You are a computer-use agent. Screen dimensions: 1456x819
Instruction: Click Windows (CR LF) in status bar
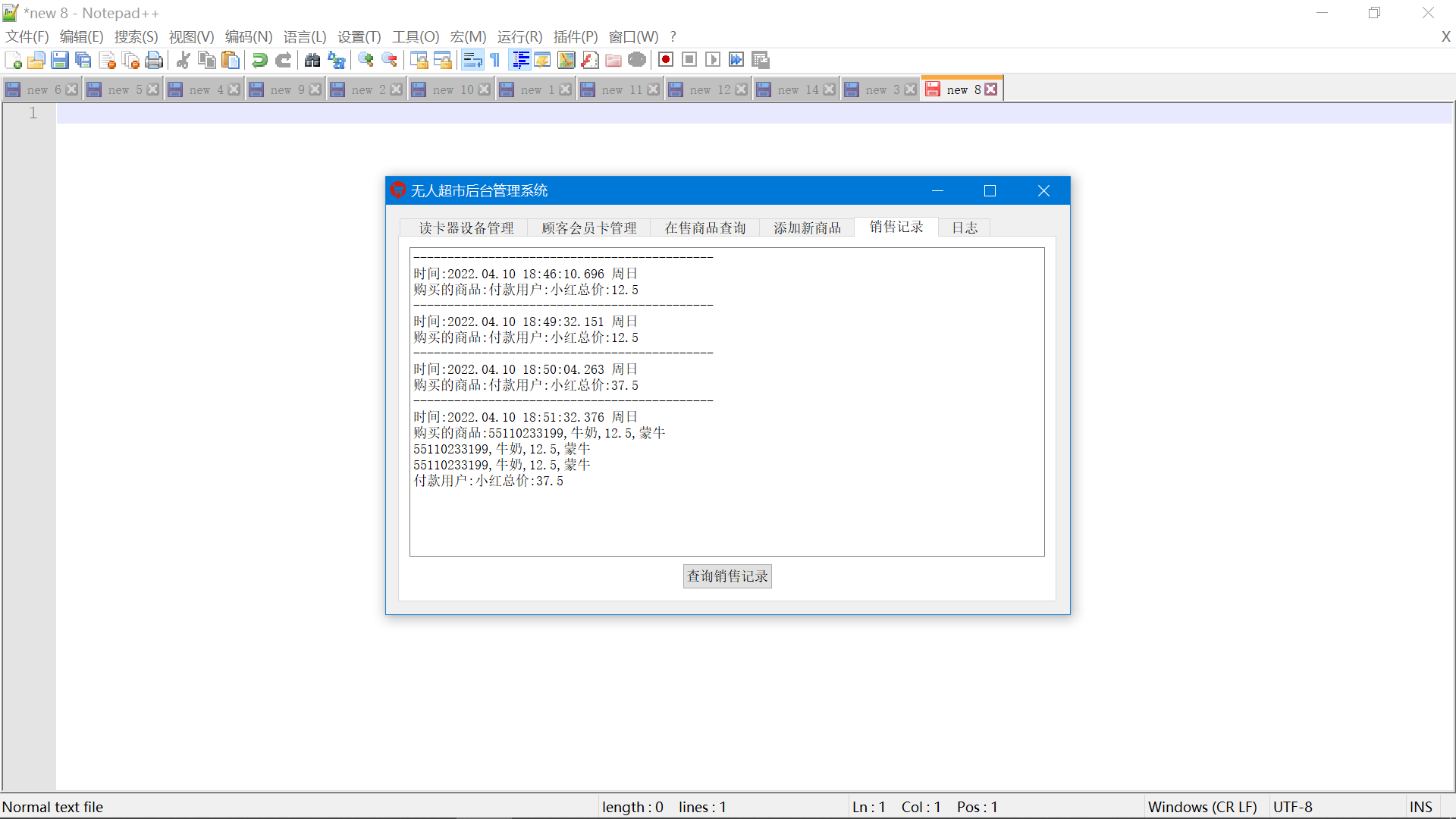tap(1203, 807)
